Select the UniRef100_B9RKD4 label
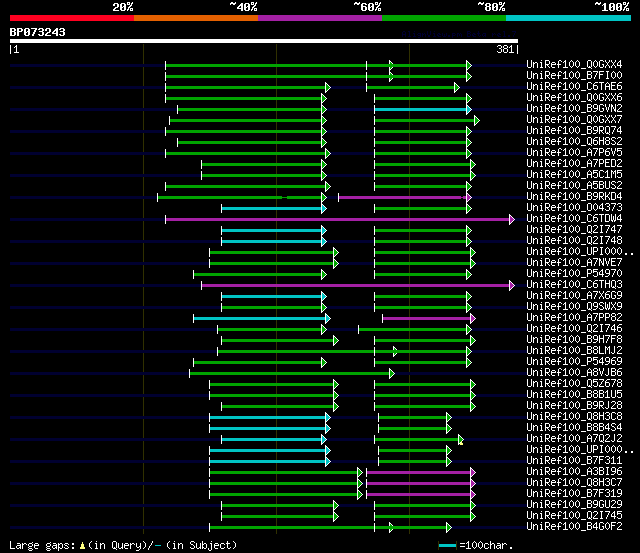This screenshot has width=640, height=553. (x=574, y=196)
